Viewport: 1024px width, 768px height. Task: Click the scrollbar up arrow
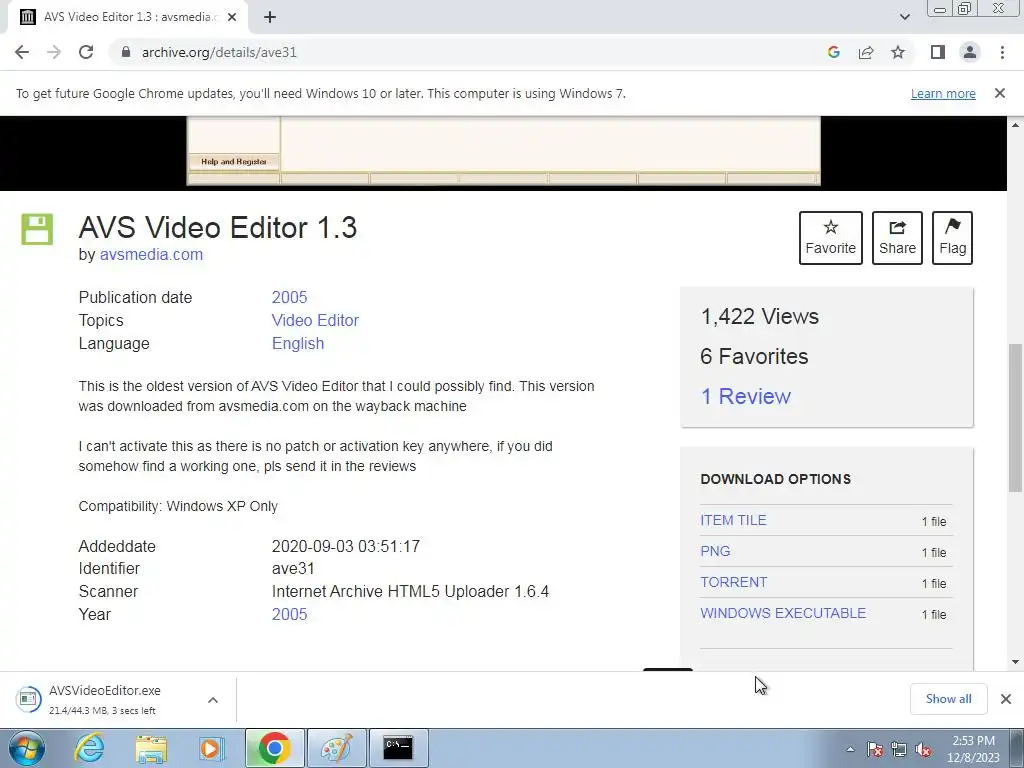tap(1016, 124)
